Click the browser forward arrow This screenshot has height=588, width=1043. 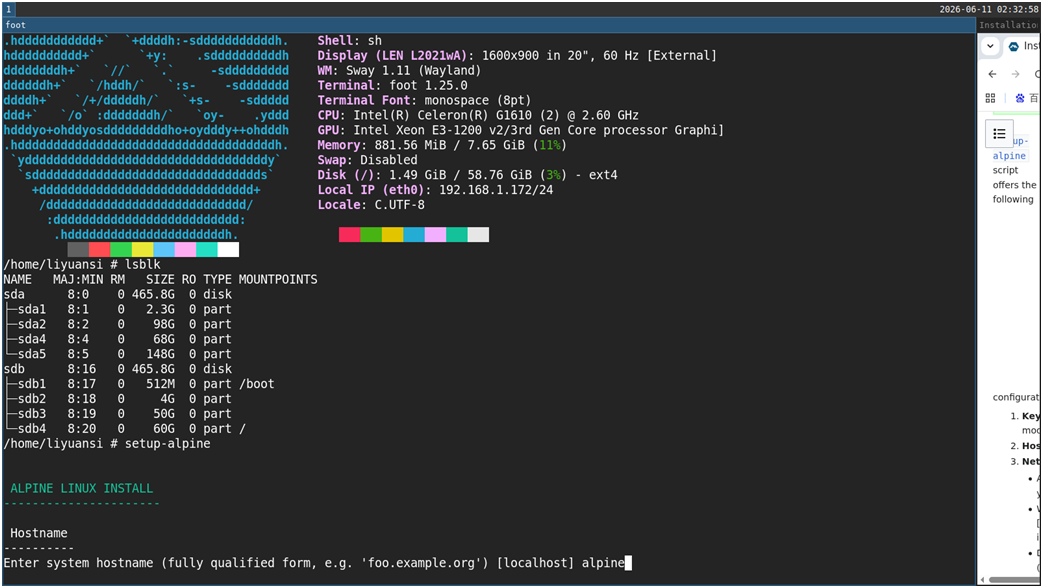pyautogui.click(x=1015, y=74)
